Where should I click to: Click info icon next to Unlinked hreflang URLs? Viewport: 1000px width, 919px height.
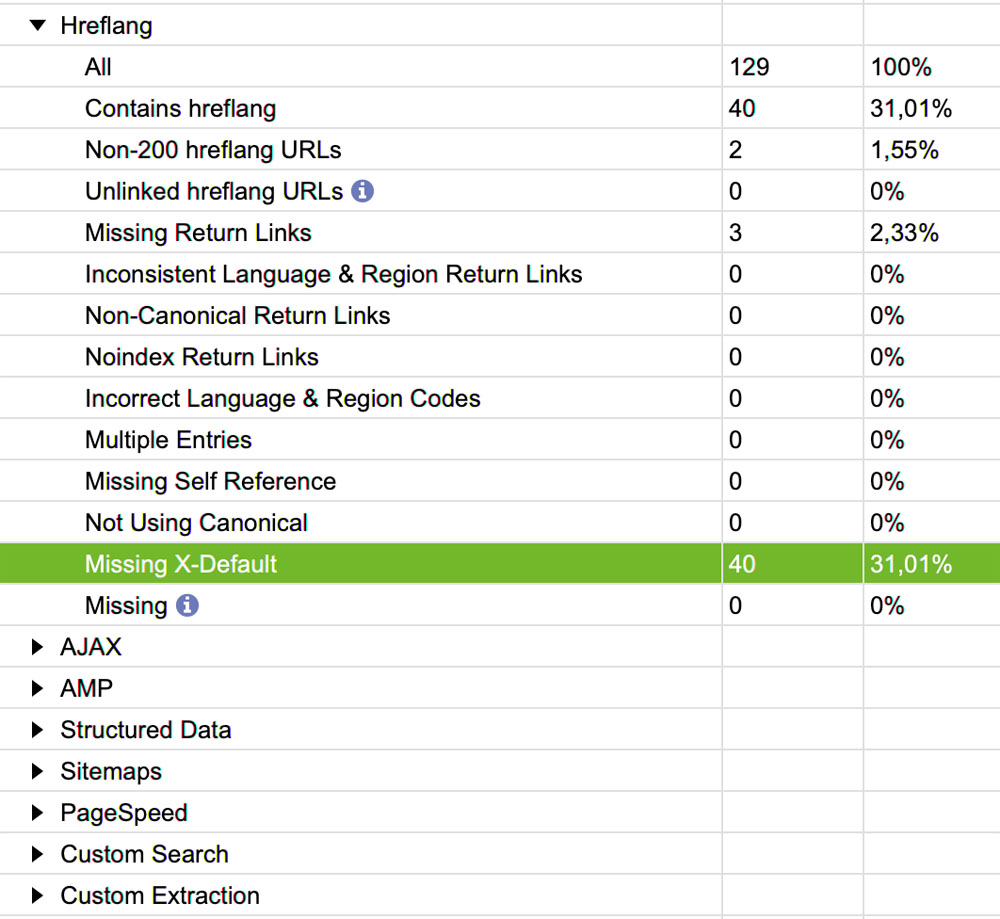coord(363,191)
